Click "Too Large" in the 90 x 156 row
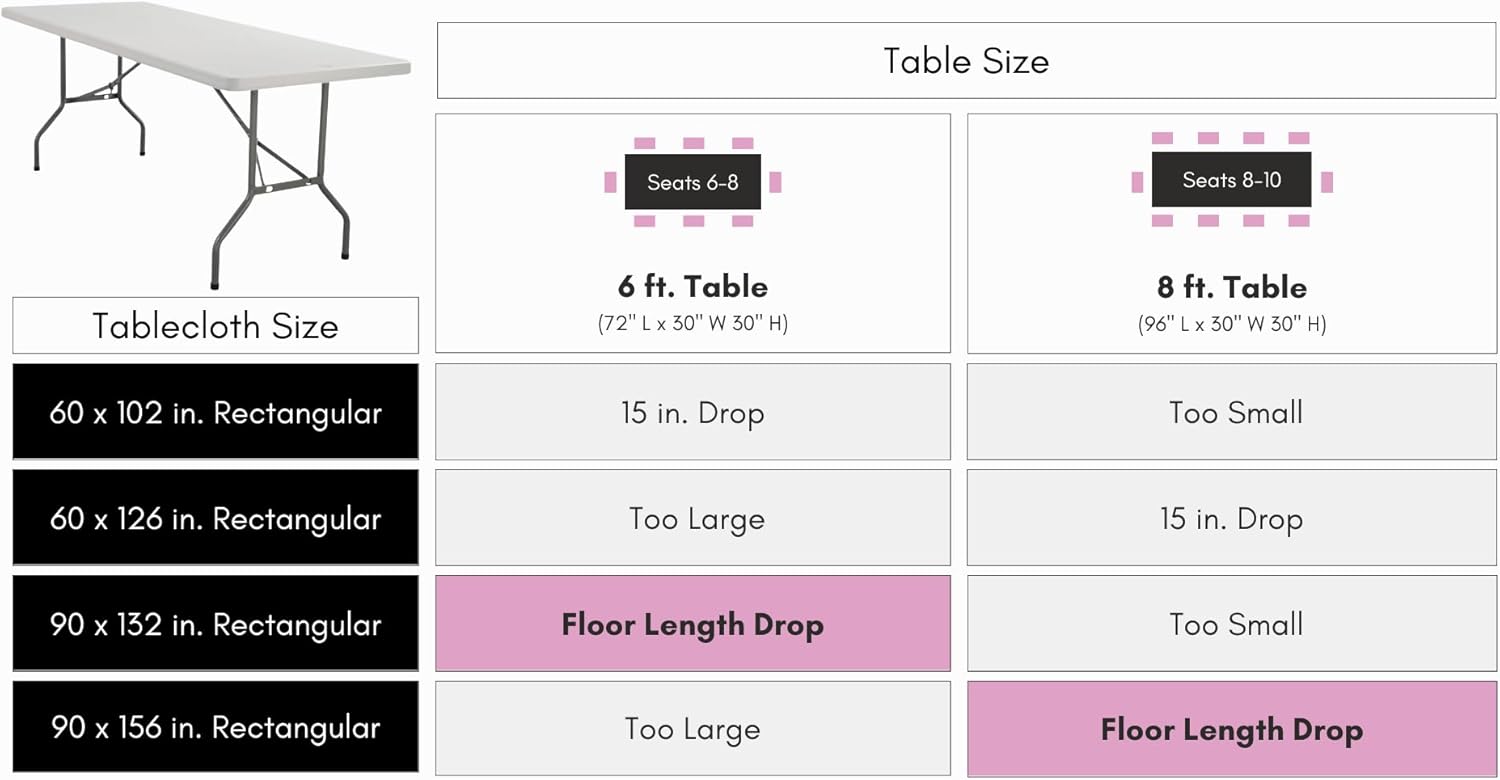This screenshot has height=780, width=1500. [692, 728]
